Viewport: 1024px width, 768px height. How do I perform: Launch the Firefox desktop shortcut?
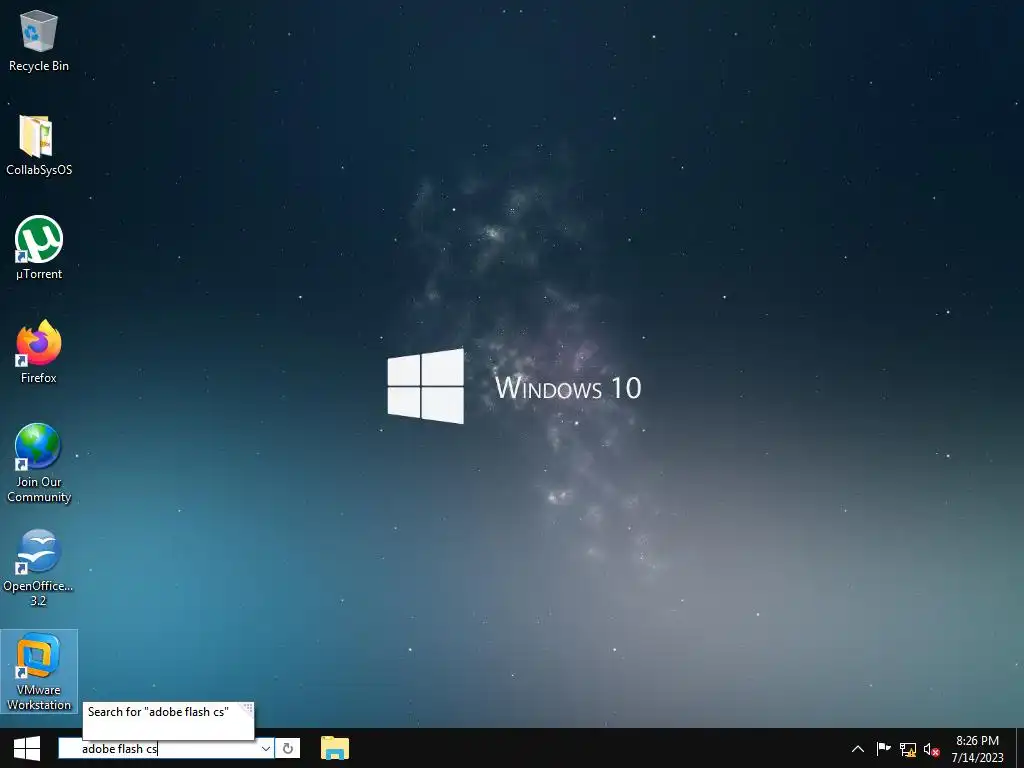(39, 351)
